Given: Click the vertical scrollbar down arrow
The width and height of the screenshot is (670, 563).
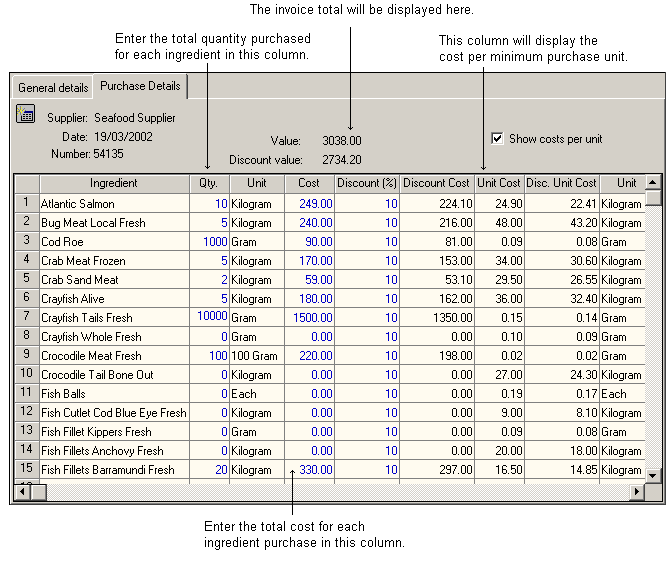Looking at the screenshot, I should point(652,475).
